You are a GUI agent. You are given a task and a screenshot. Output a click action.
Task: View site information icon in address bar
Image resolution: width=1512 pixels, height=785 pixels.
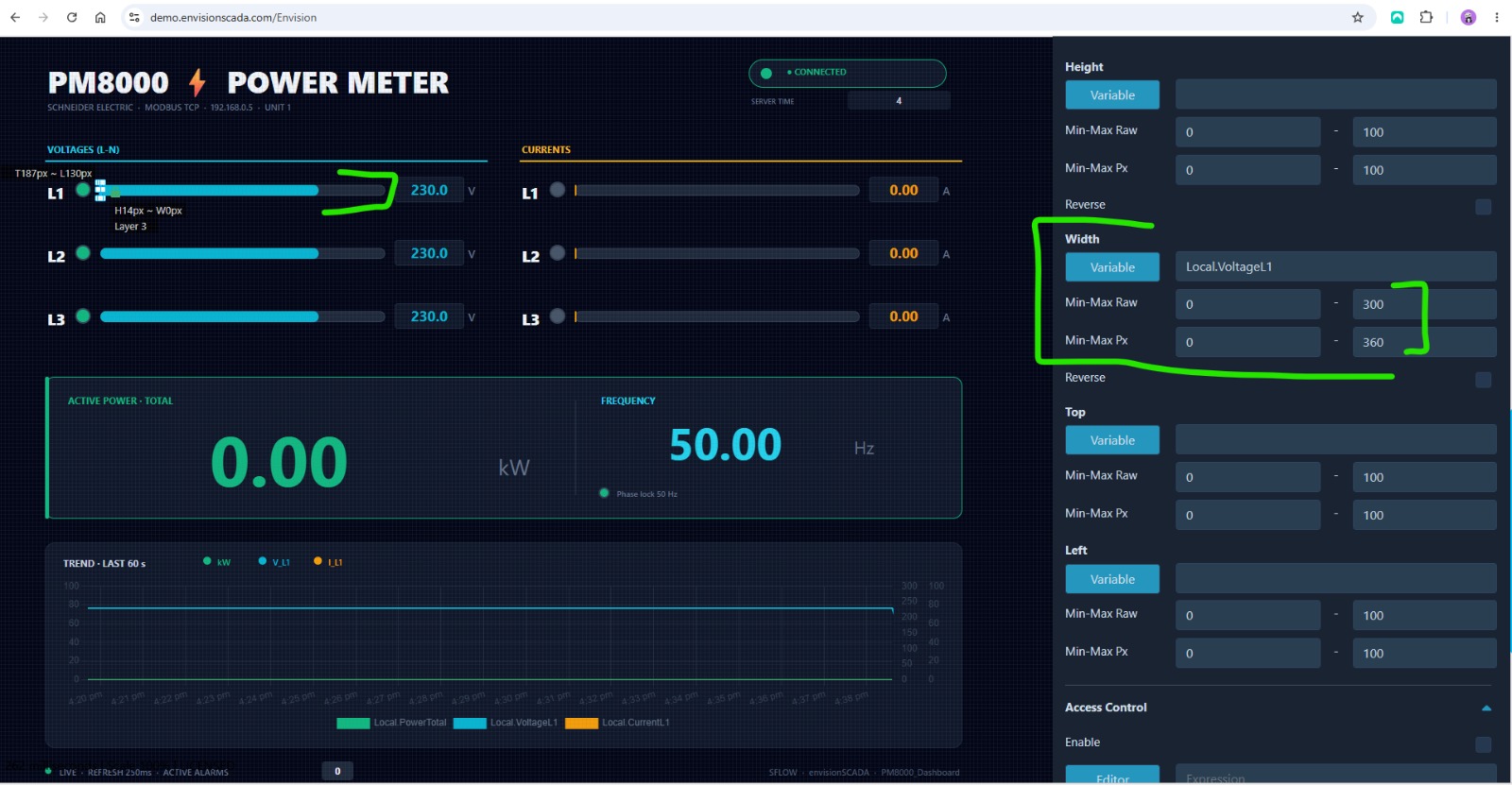pyautogui.click(x=134, y=17)
